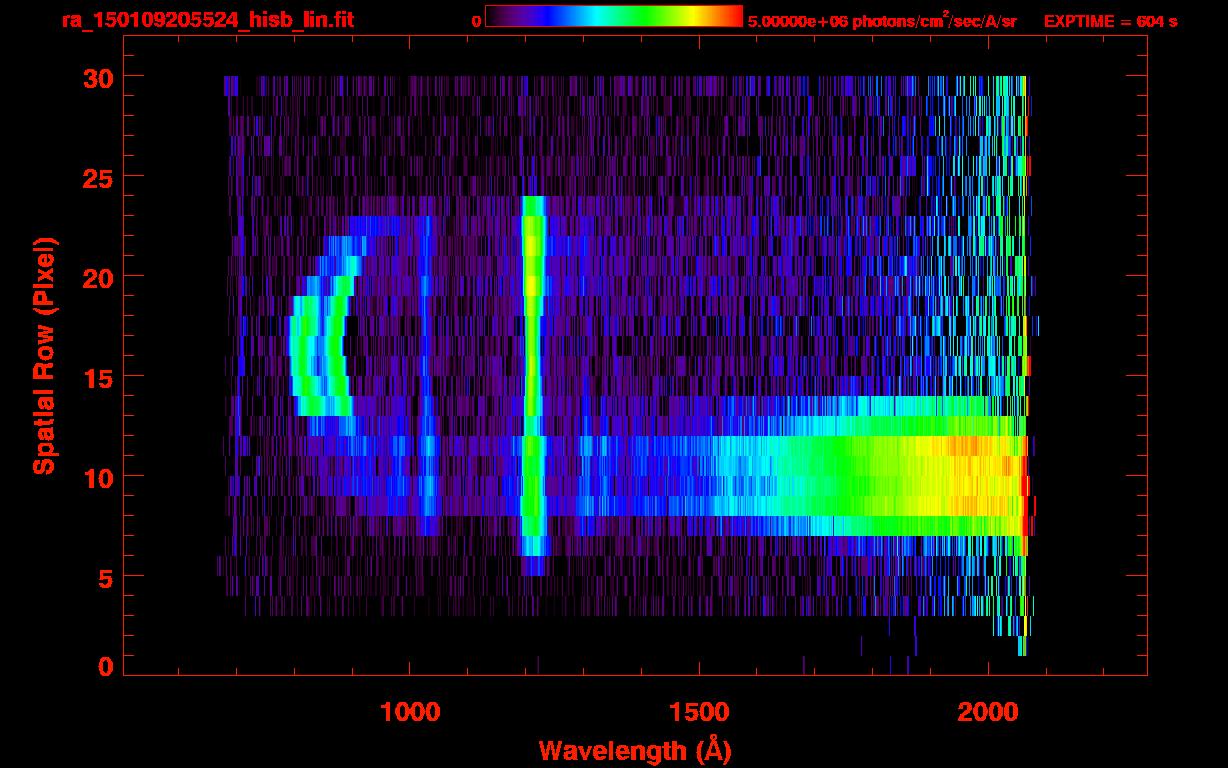This screenshot has height=768, width=1228.
Task: Click the 1000 wavelength tick label
Action: (x=410, y=711)
